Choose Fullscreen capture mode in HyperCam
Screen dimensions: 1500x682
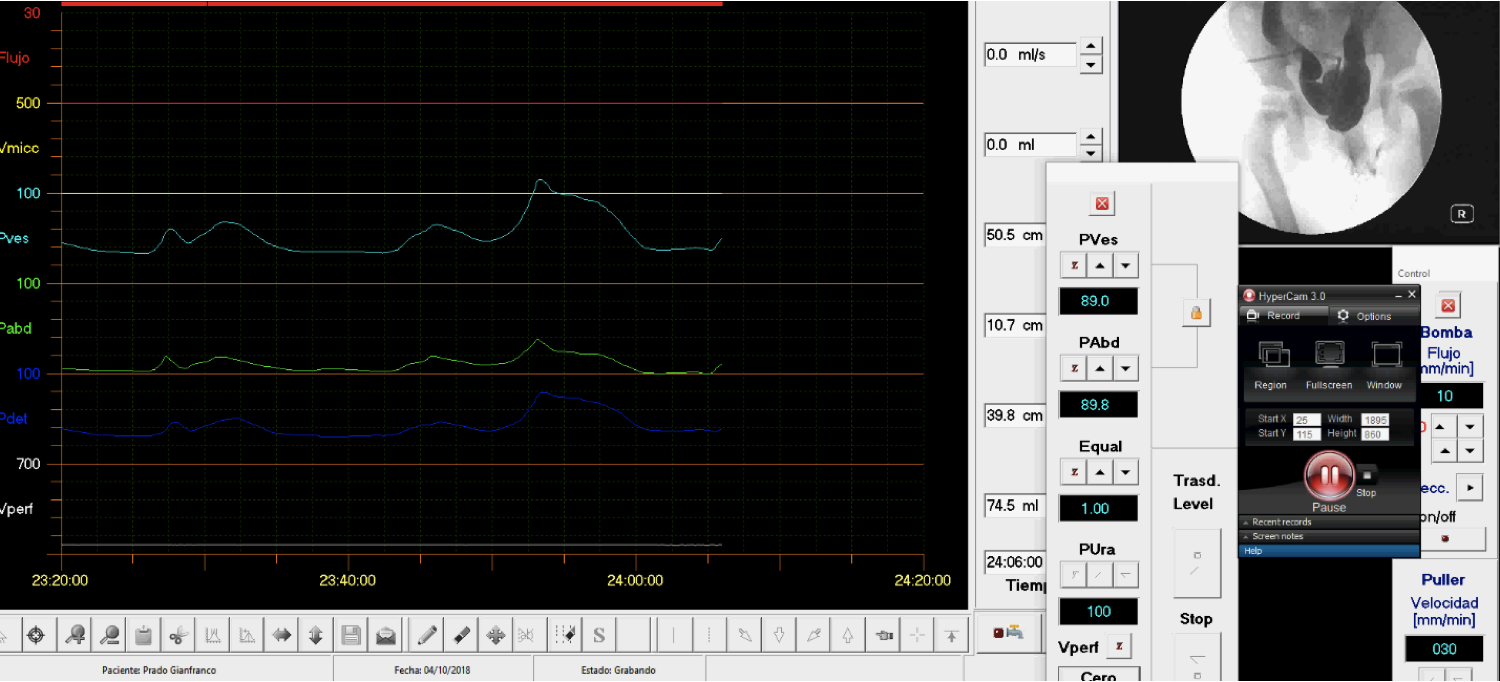(1328, 366)
